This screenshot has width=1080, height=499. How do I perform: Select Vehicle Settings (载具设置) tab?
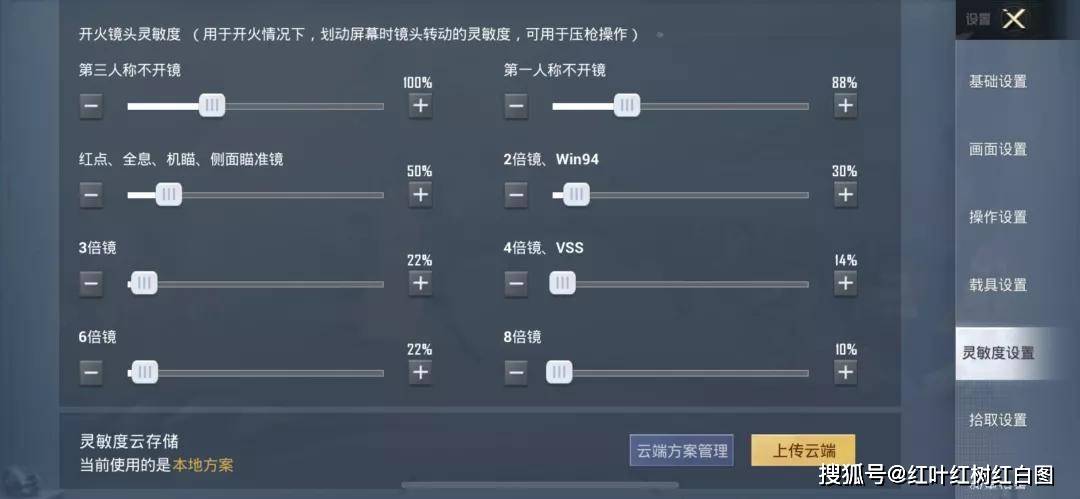pyautogui.click(x=998, y=285)
